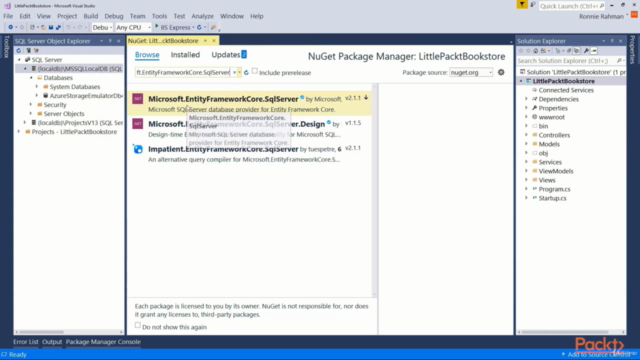Viewport: 640px width, 360px height.
Task: Refresh the NuGet search results
Action: 246,73
